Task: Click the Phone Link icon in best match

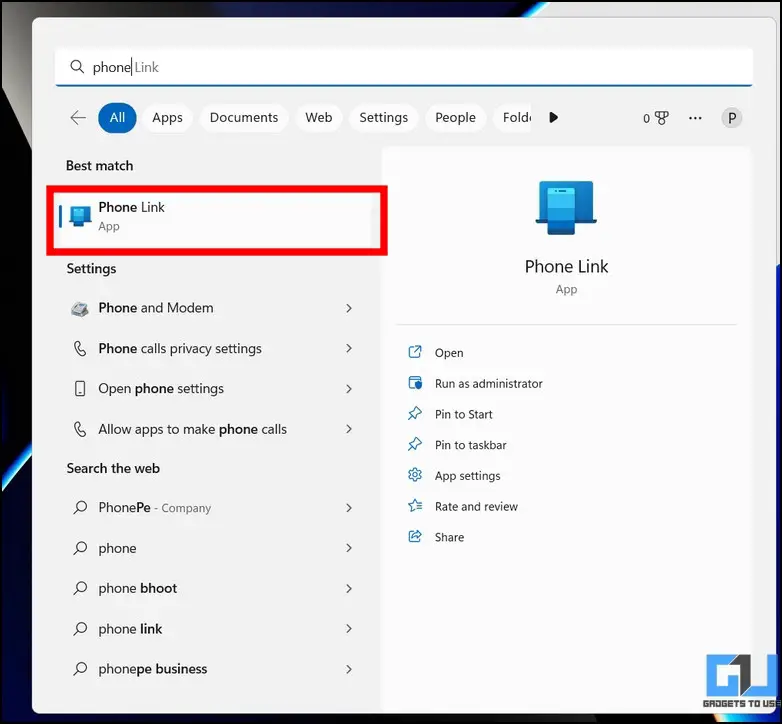Action: tap(80, 216)
